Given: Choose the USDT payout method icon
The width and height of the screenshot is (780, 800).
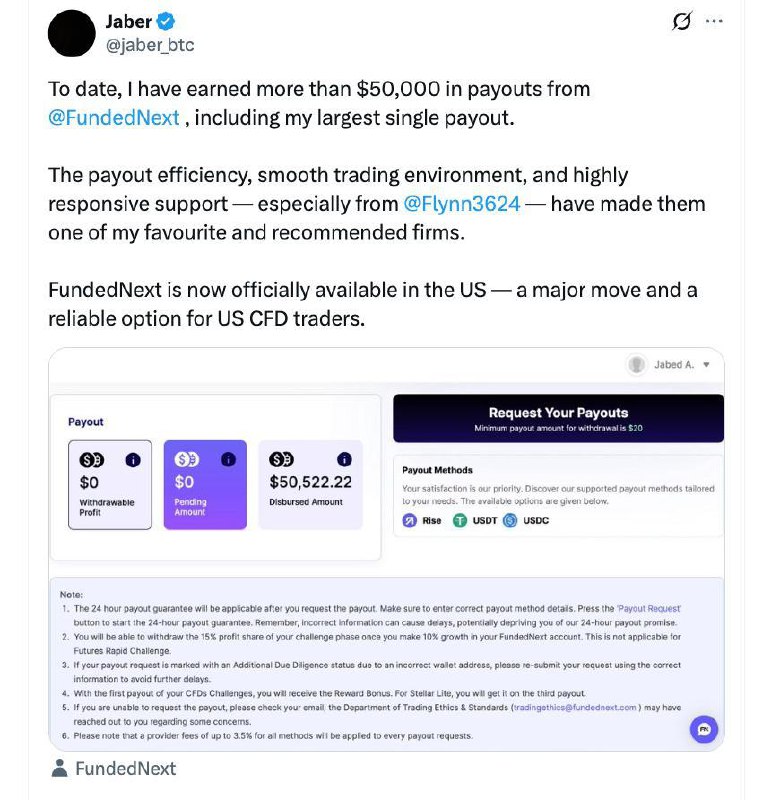Looking at the screenshot, I should pyautogui.click(x=460, y=520).
